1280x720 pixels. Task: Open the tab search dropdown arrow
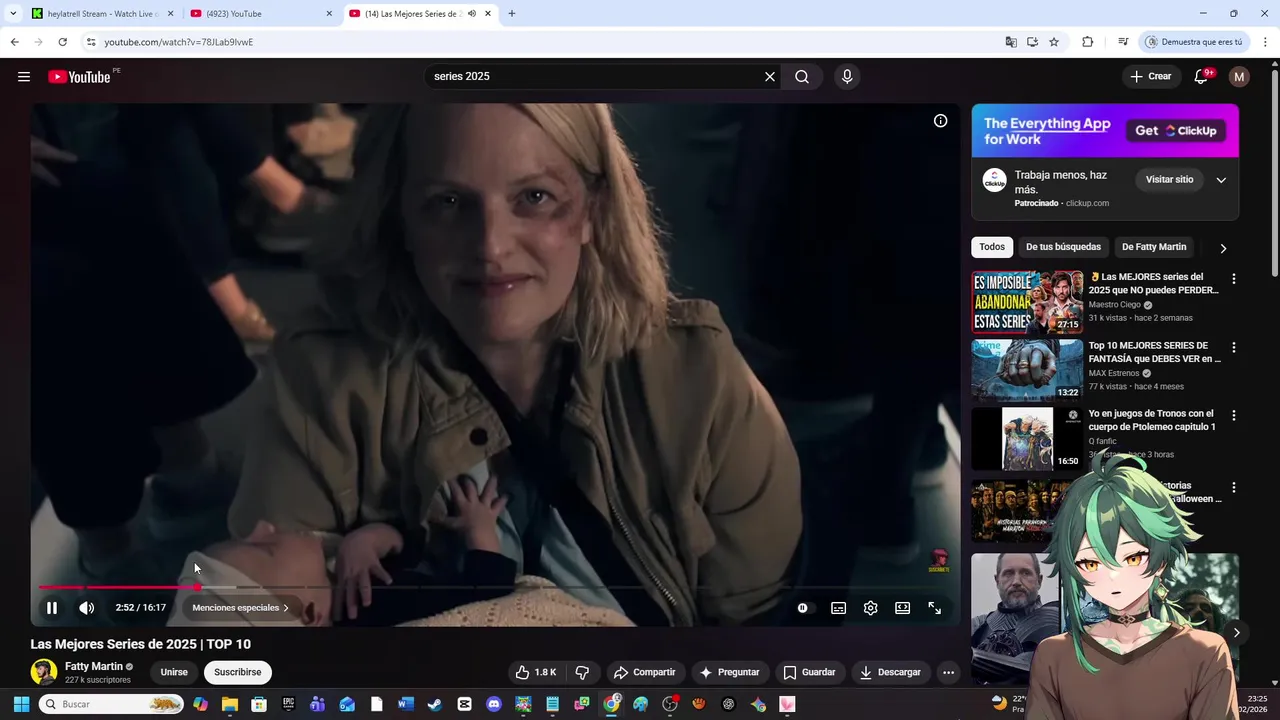[13, 14]
